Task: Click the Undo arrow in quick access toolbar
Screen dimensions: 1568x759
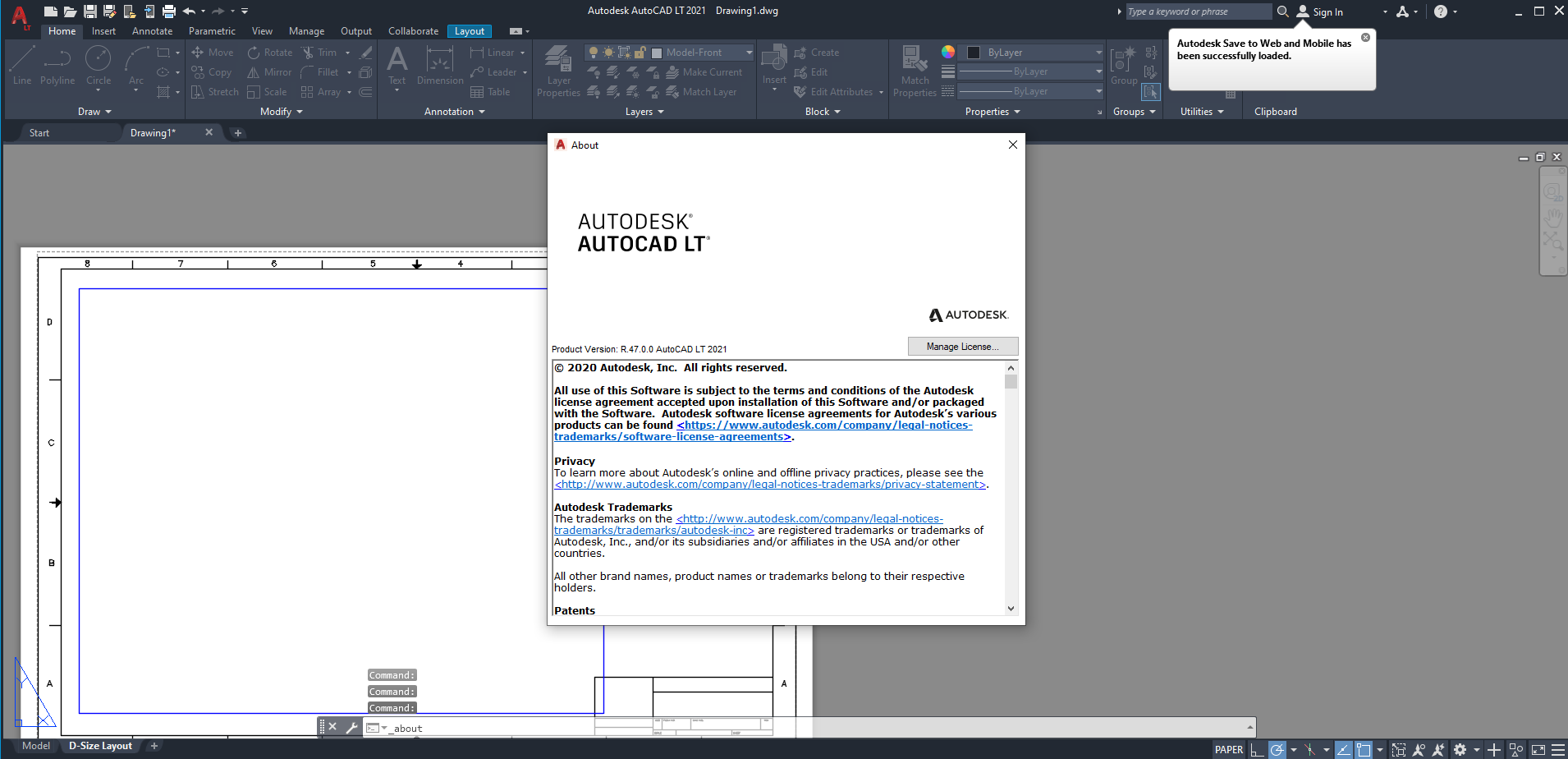Action: pos(190,11)
